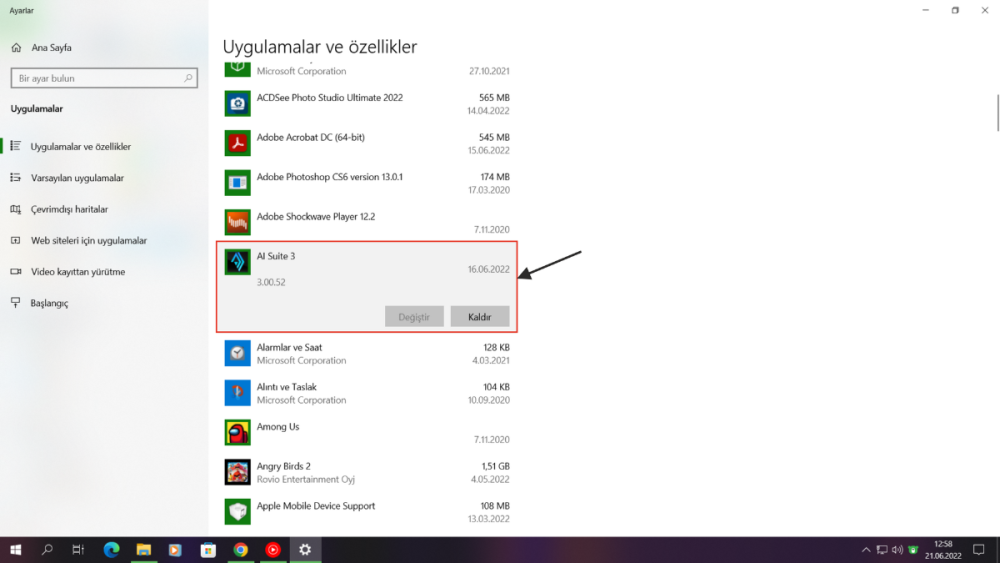Click the 565 MB size value

494,98
